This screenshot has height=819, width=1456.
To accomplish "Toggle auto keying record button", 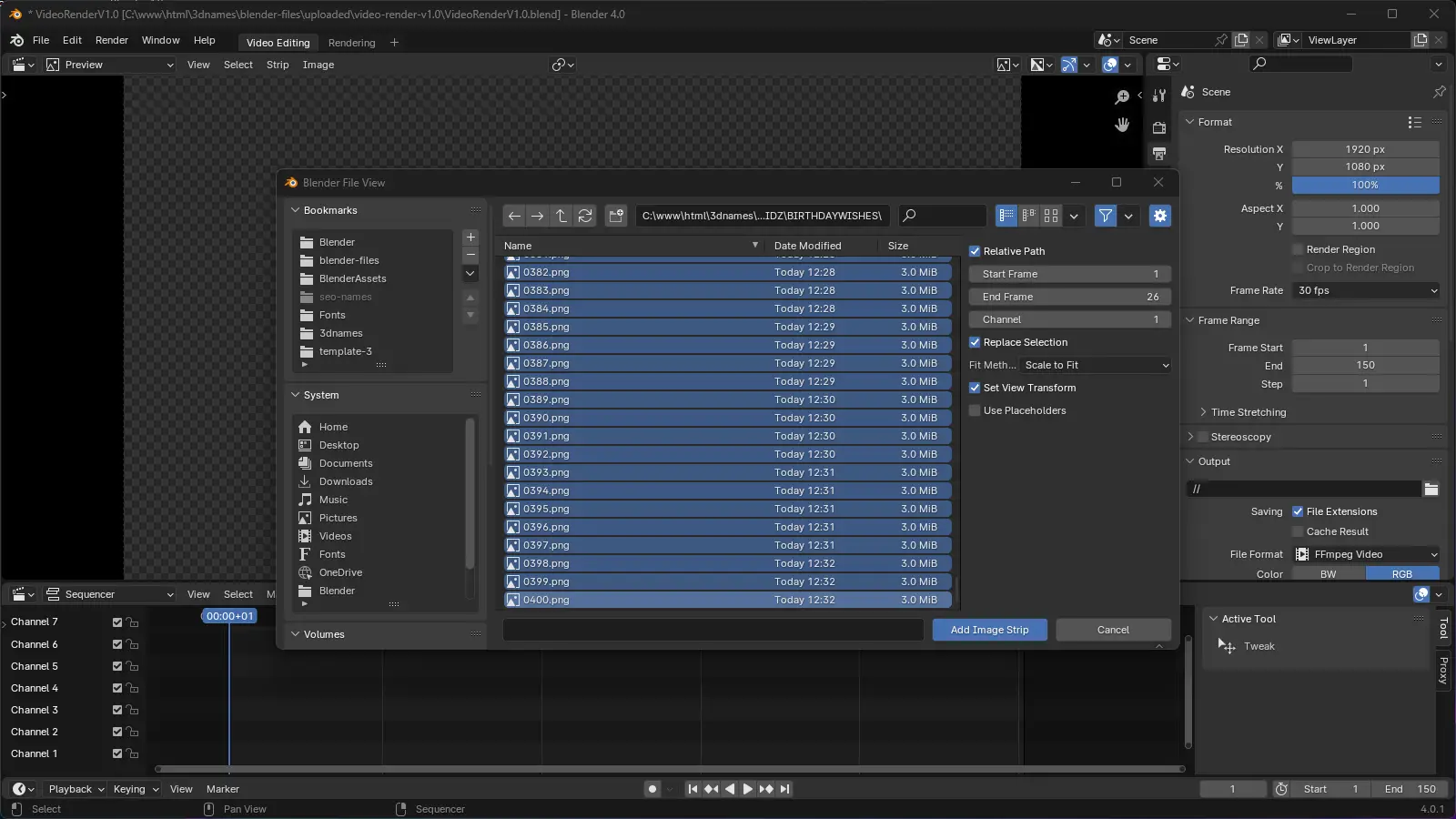I will pyautogui.click(x=652, y=789).
